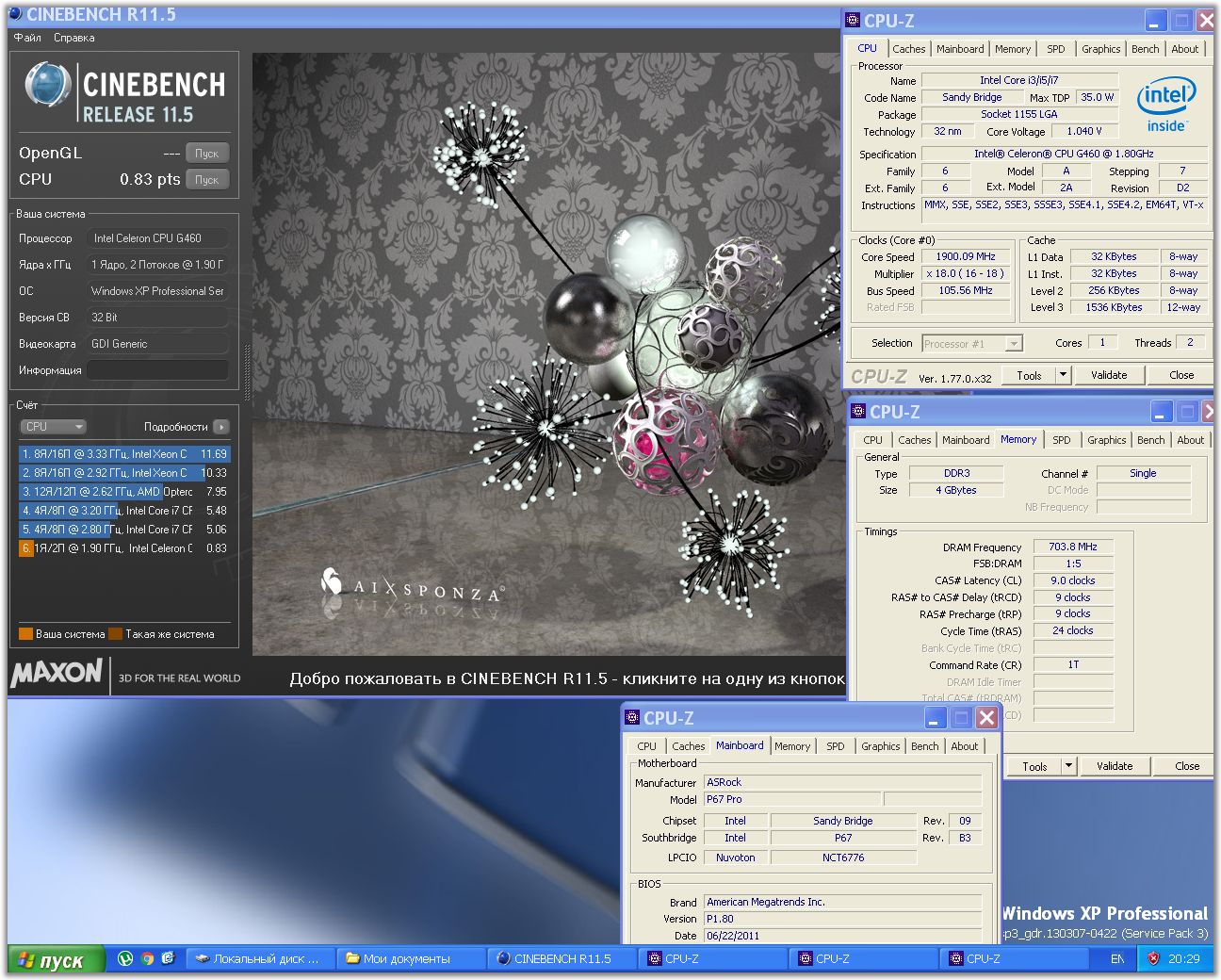Select ranking row 2 Intel Xeon 10.33
This screenshot has width=1221, height=980.
tap(124, 473)
